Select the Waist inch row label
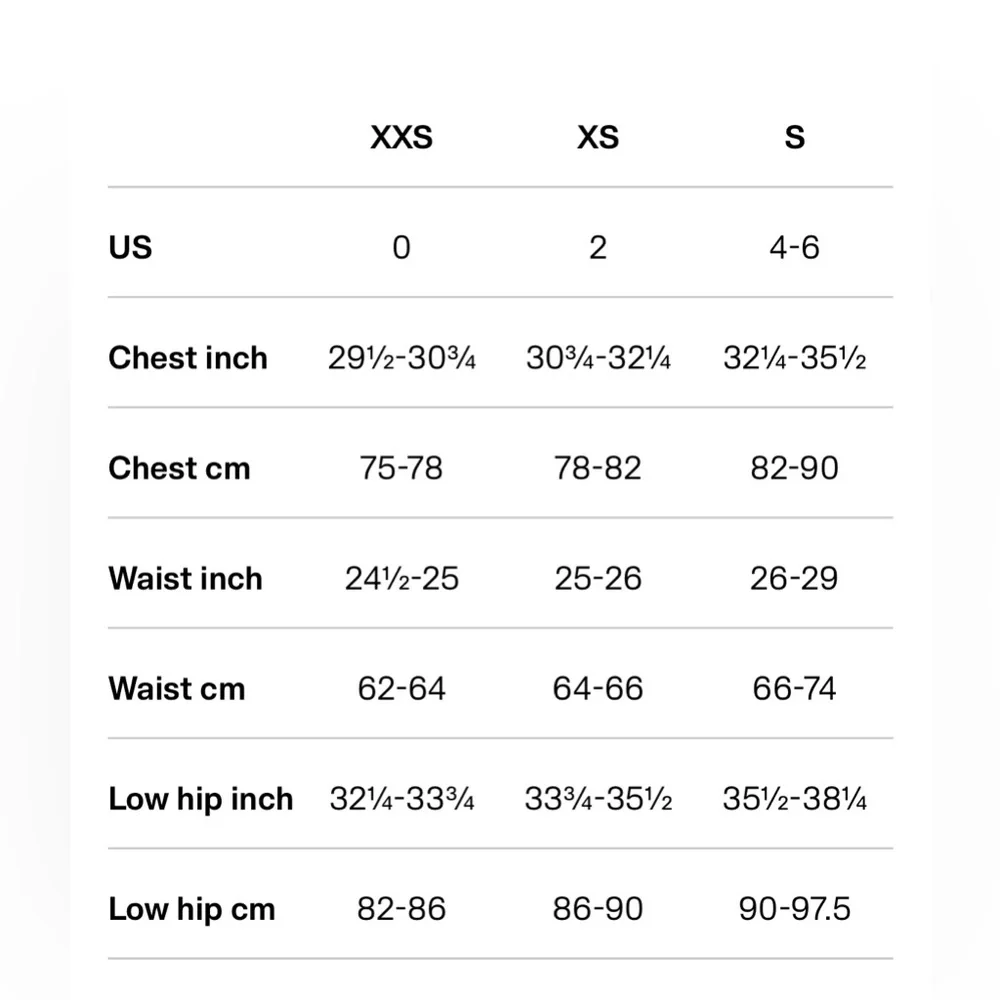 point(185,578)
